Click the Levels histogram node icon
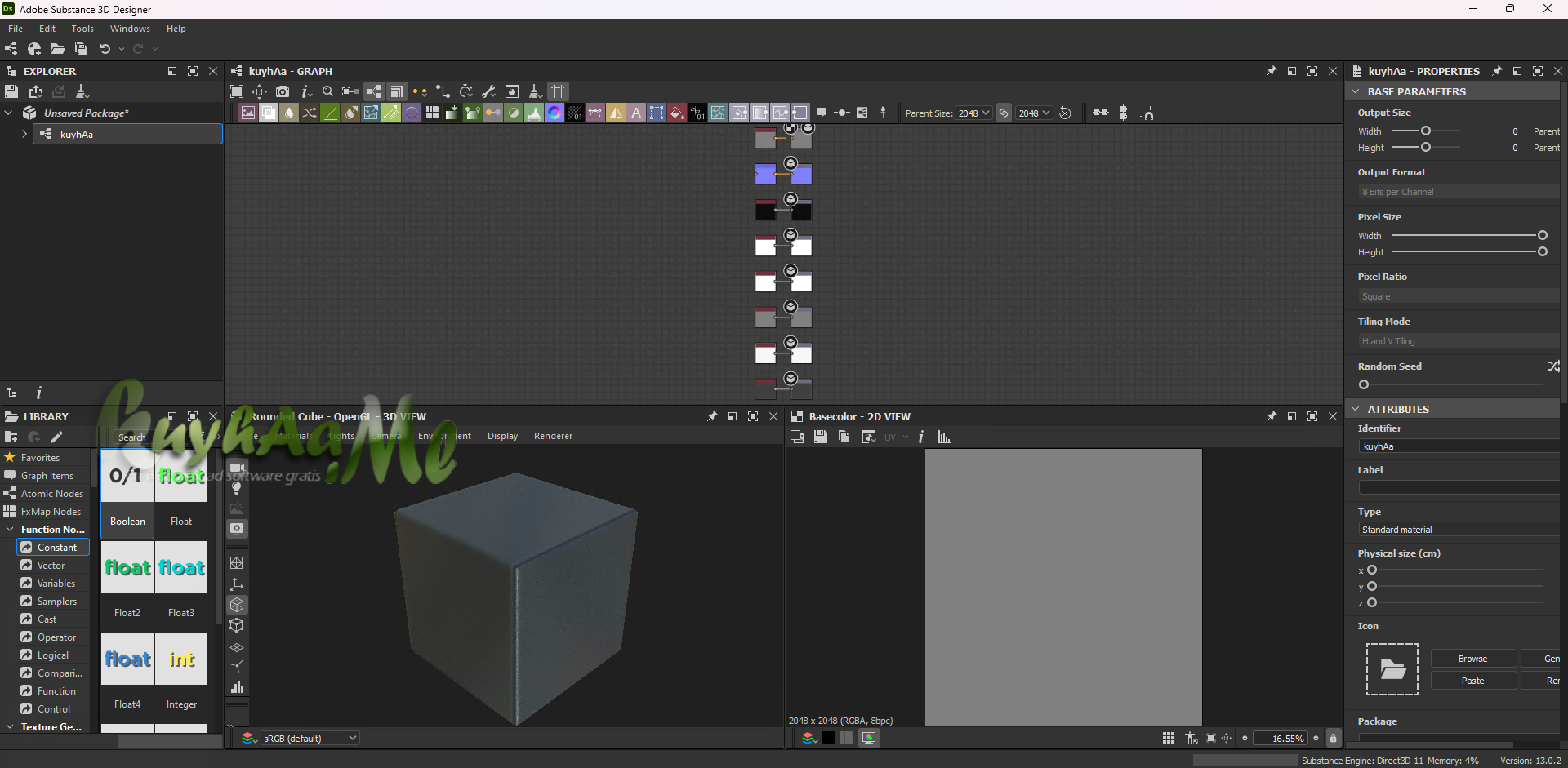The width and height of the screenshot is (1568, 768). (x=534, y=113)
